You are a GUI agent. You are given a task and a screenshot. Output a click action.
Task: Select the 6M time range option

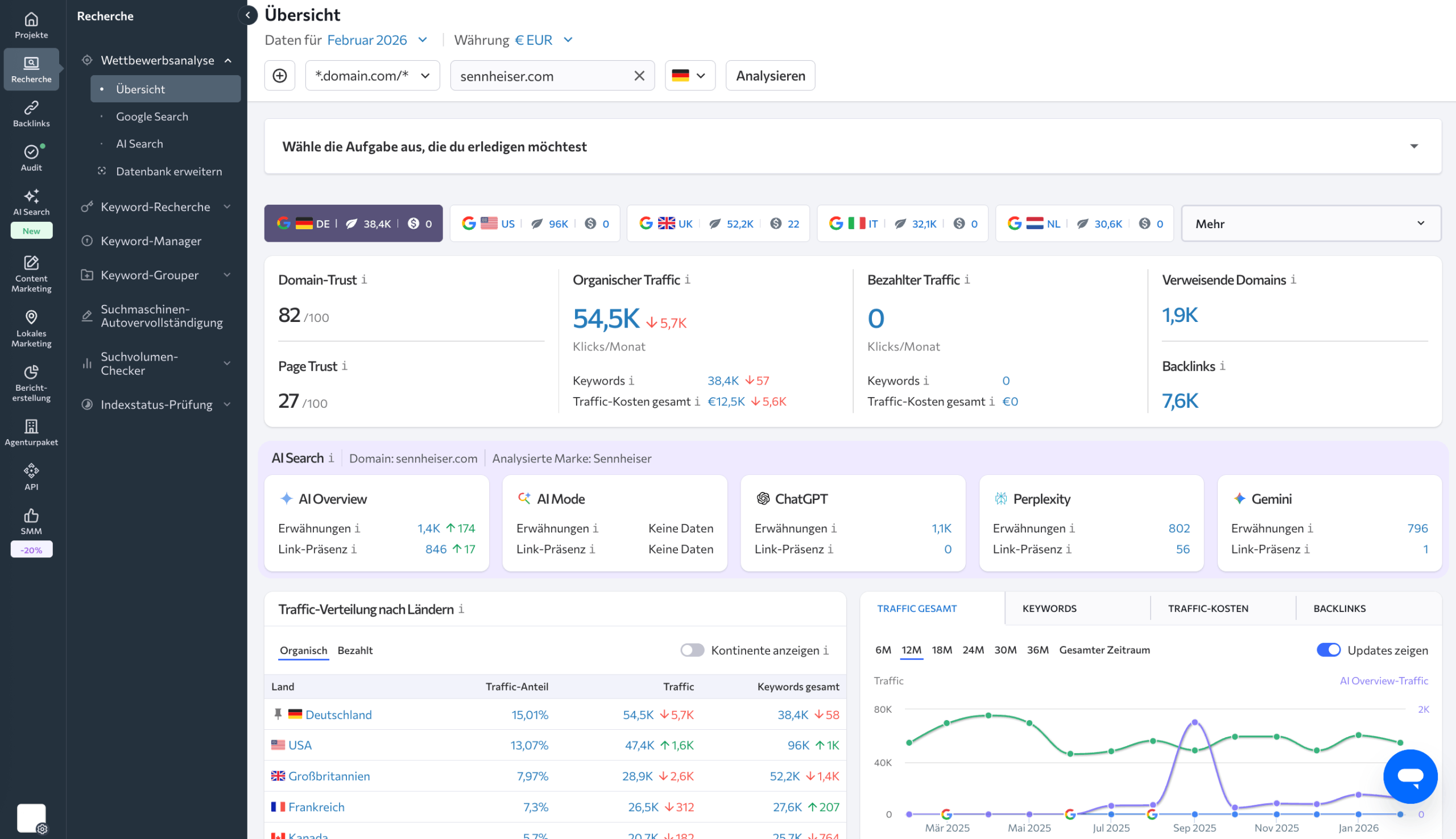[883, 650]
